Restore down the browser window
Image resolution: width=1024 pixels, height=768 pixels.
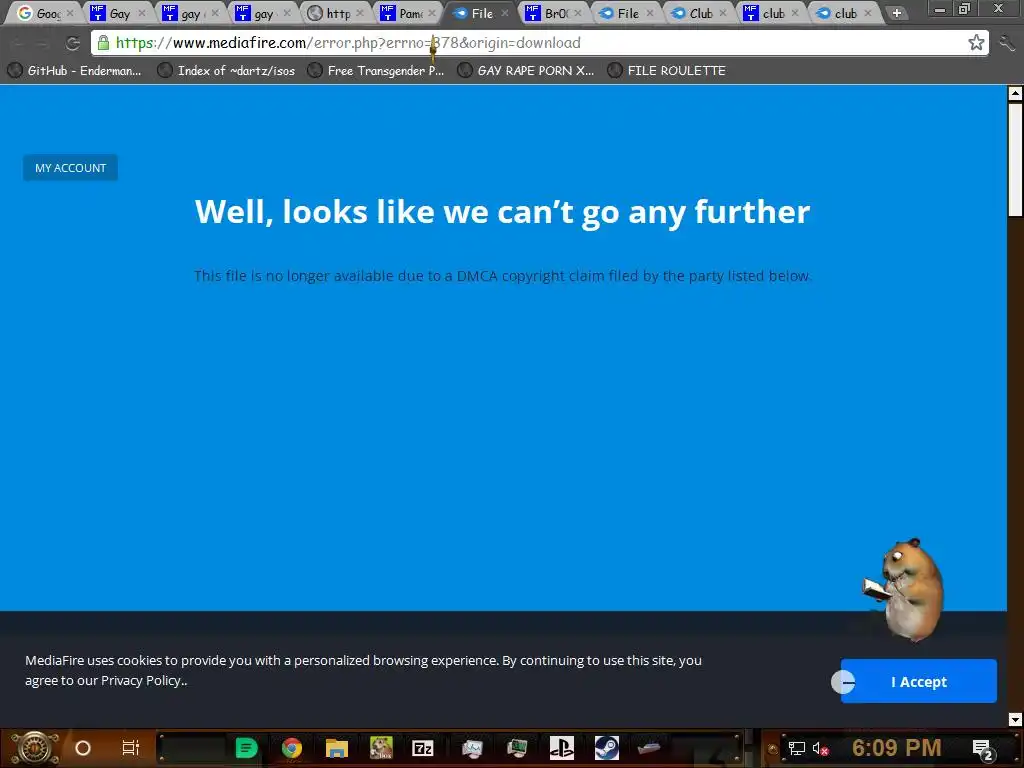coord(965,9)
